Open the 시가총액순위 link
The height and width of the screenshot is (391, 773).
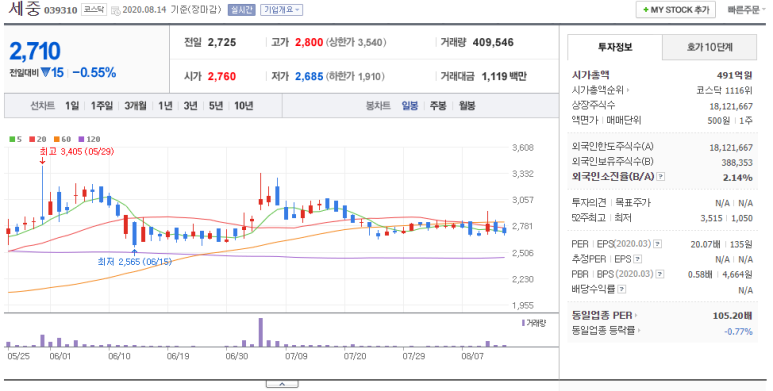(x=600, y=90)
